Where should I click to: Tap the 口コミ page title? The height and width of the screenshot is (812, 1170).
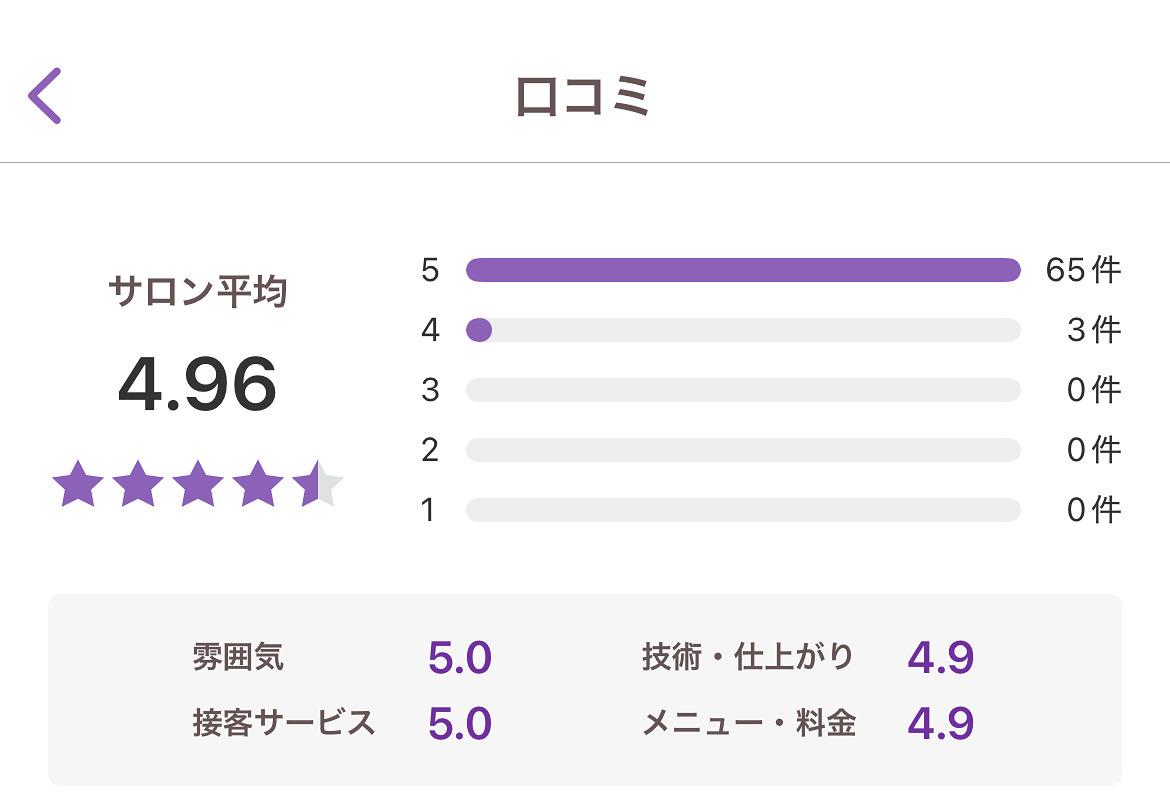[583, 97]
